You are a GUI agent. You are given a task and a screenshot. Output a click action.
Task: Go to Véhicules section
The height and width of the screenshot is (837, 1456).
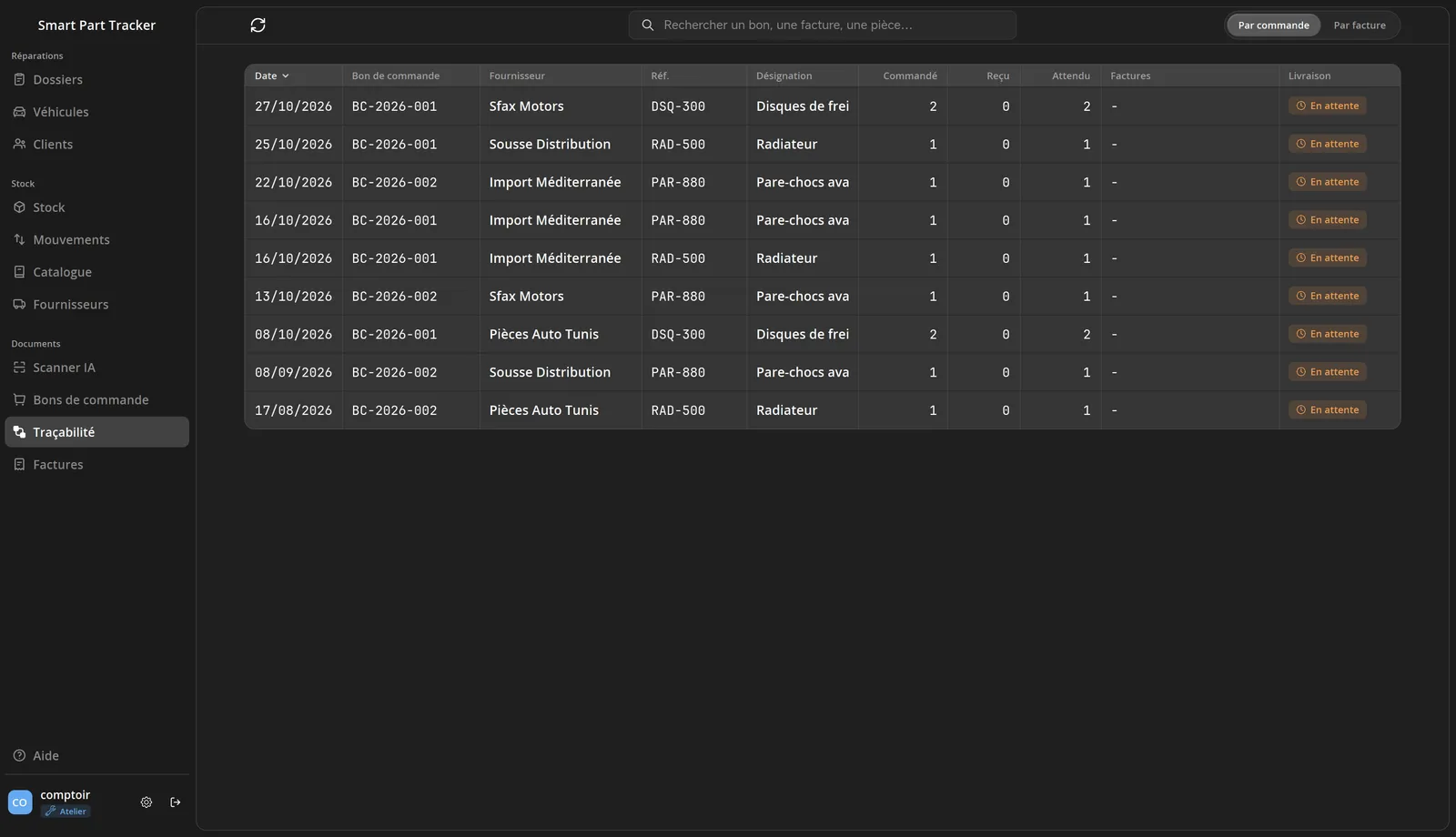[96, 112]
